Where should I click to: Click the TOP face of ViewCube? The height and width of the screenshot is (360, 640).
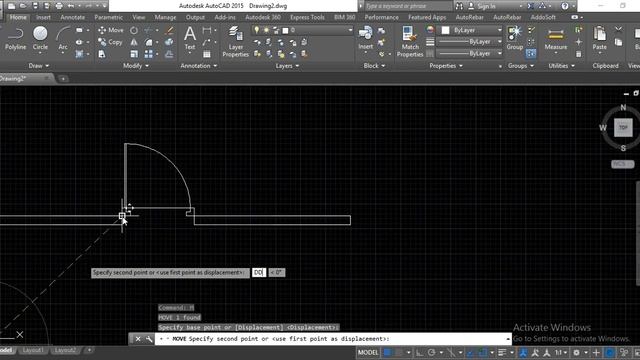(x=623, y=127)
